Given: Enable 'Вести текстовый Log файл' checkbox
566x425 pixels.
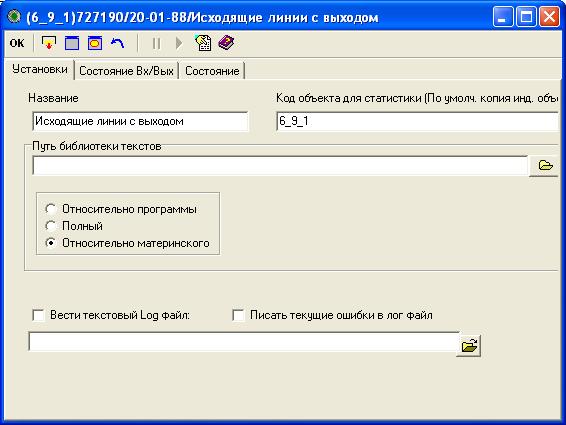Looking at the screenshot, I should [x=39, y=315].
